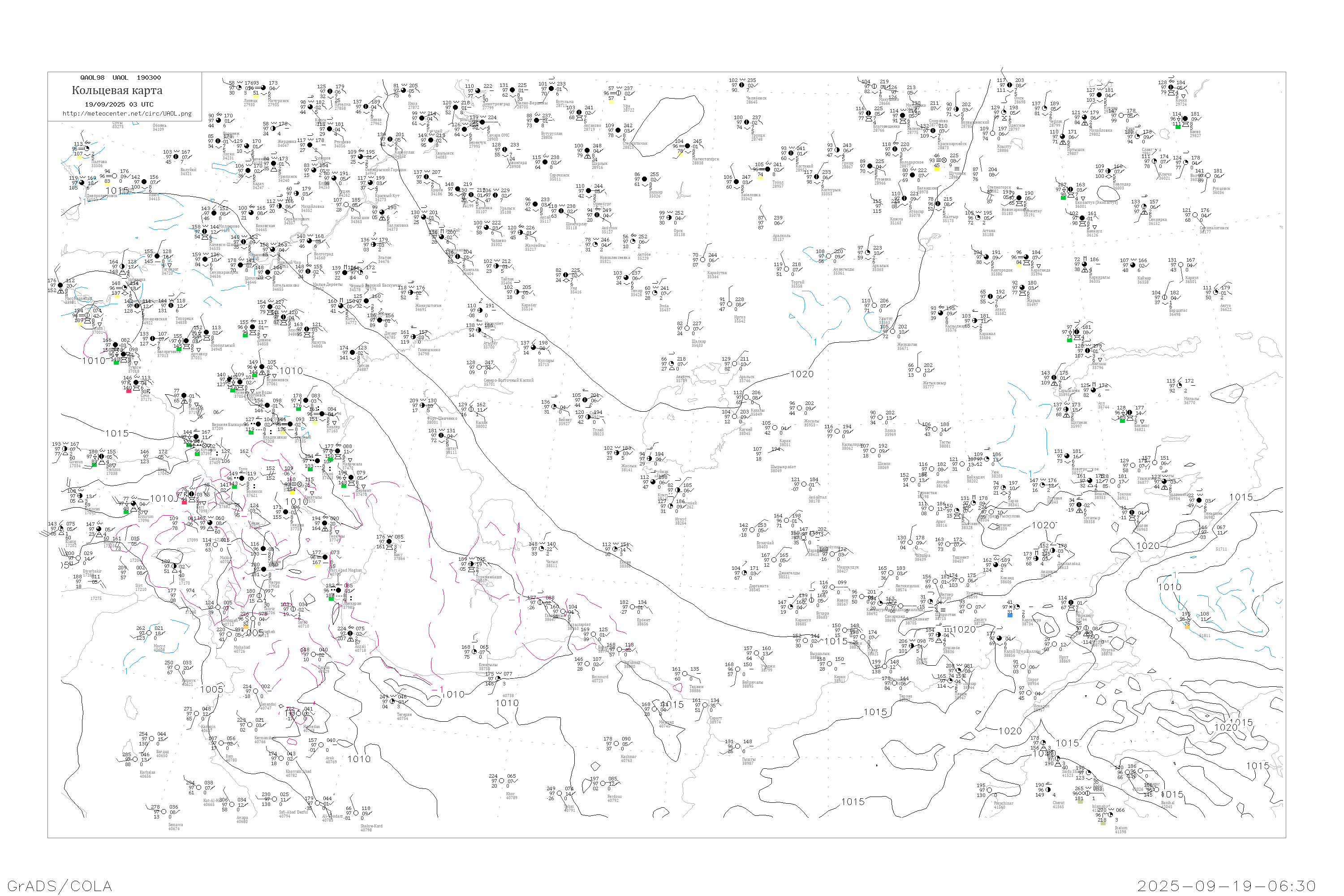Click the green square beside Баканас station
This screenshot has height=896, width=1344.
point(1122,421)
